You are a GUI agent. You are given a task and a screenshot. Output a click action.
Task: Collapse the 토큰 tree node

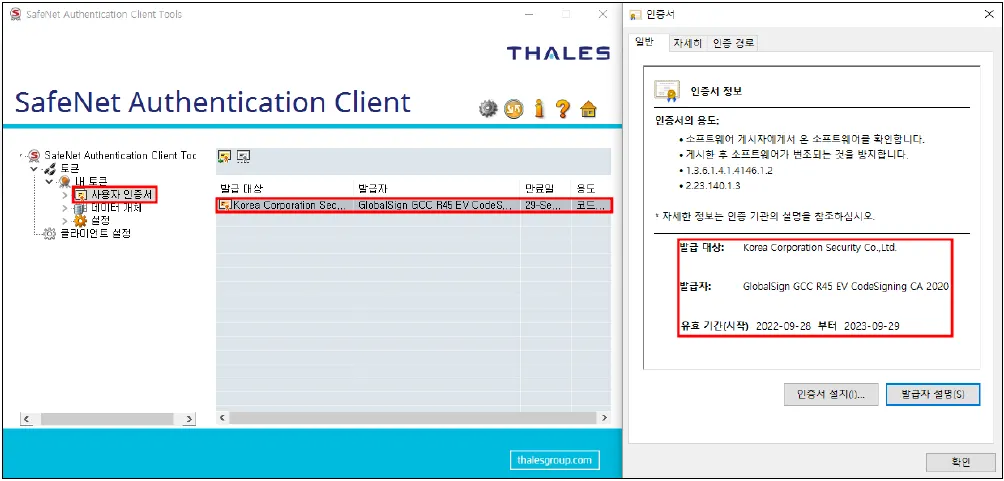tap(34, 169)
